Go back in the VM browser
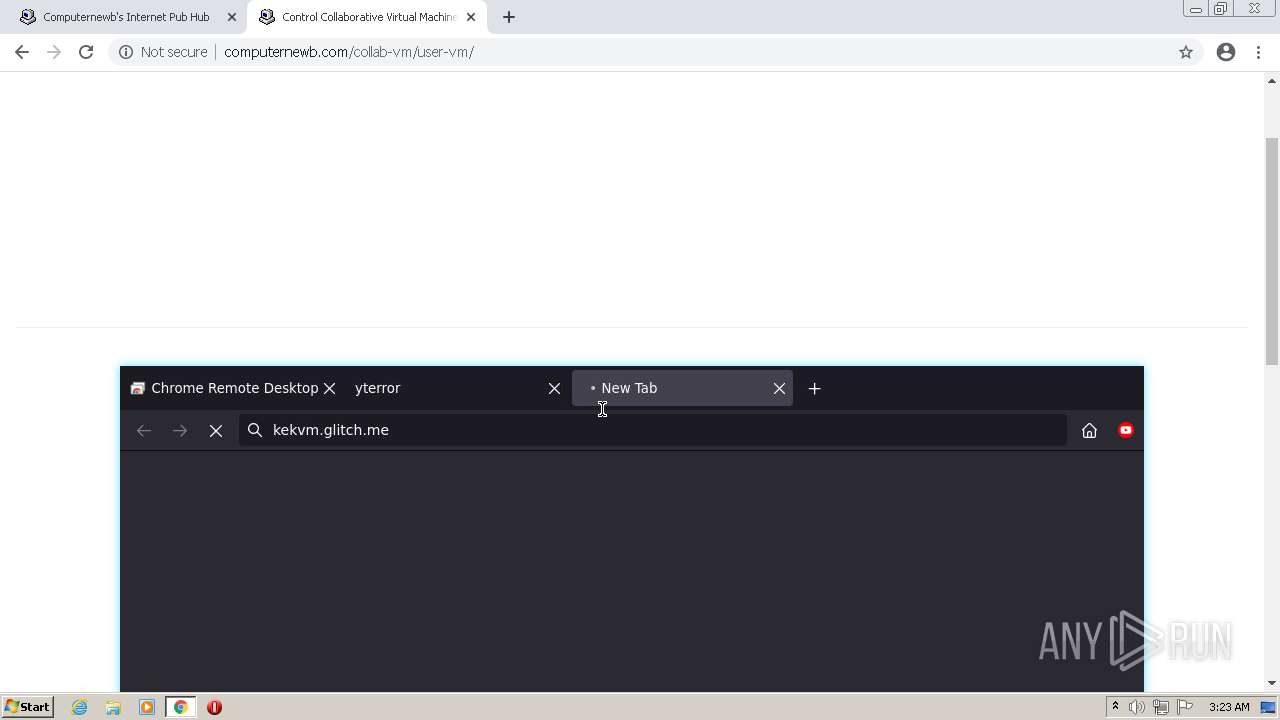The width and height of the screenshot is (1280, 720). 144,430
